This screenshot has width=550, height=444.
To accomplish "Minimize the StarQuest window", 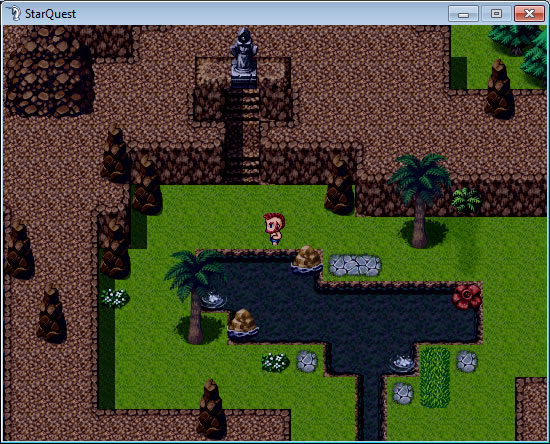I will coord(463,14).
